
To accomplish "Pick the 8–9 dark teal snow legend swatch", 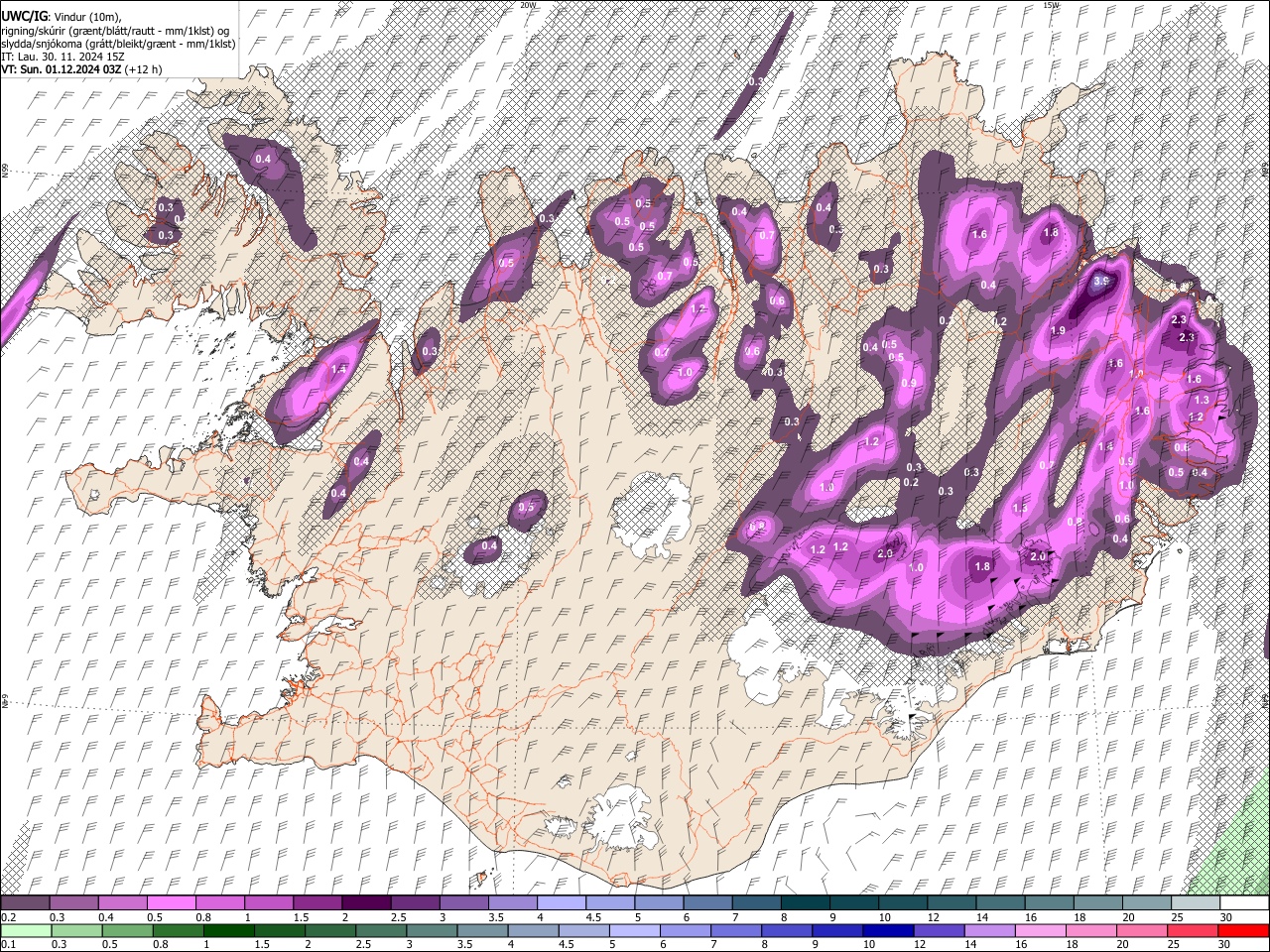I will (805, 902).
